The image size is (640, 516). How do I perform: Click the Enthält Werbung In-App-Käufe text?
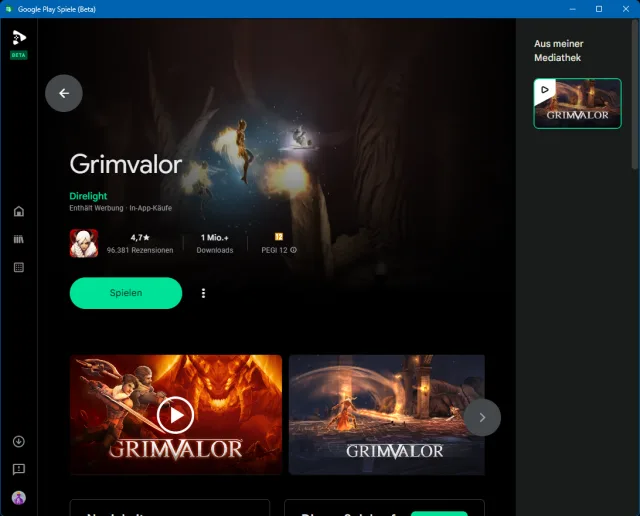(120, 208)
